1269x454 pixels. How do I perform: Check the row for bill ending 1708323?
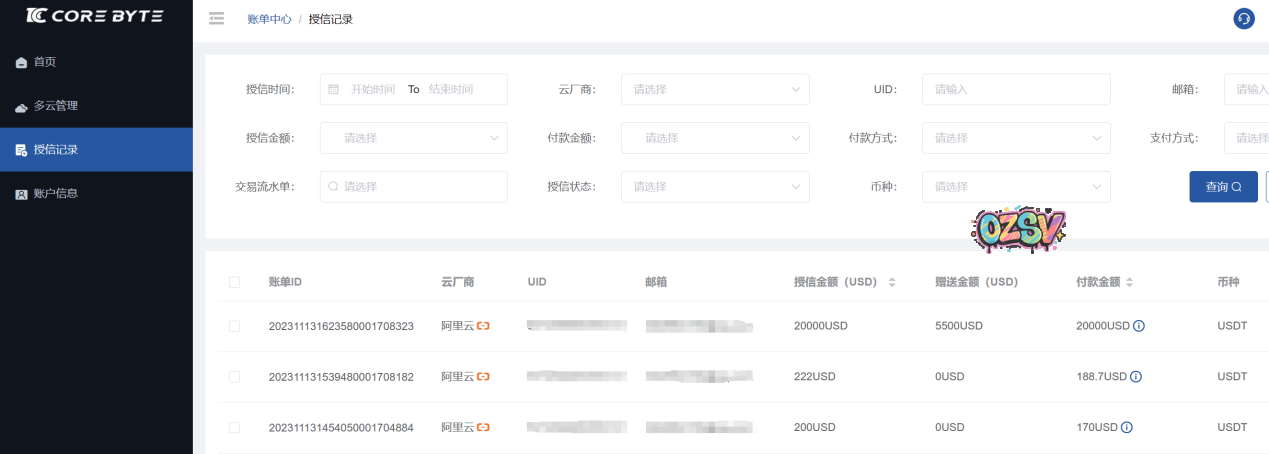(x=234, y=326)
